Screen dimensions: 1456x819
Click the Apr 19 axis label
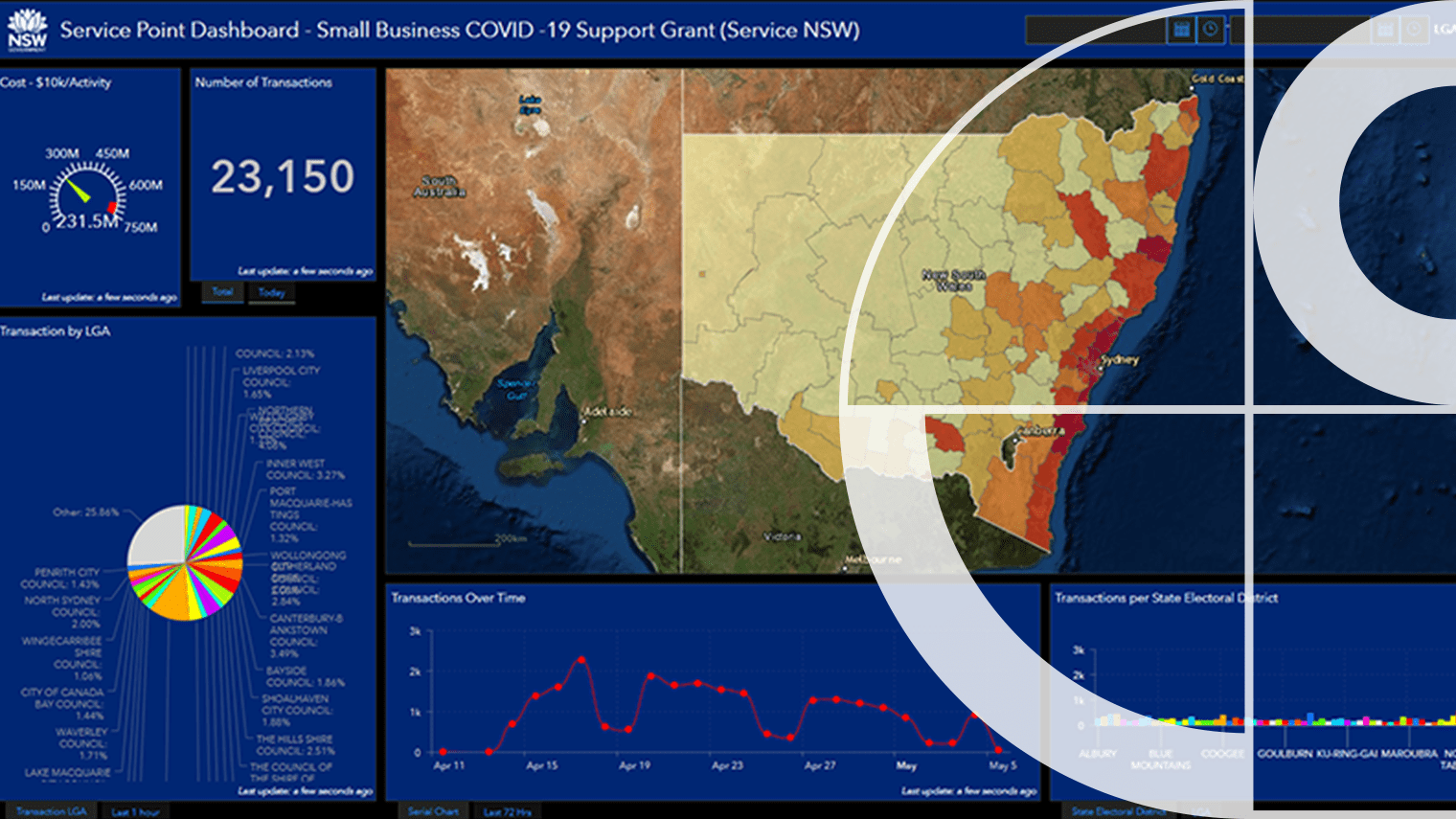coord(634,765)
